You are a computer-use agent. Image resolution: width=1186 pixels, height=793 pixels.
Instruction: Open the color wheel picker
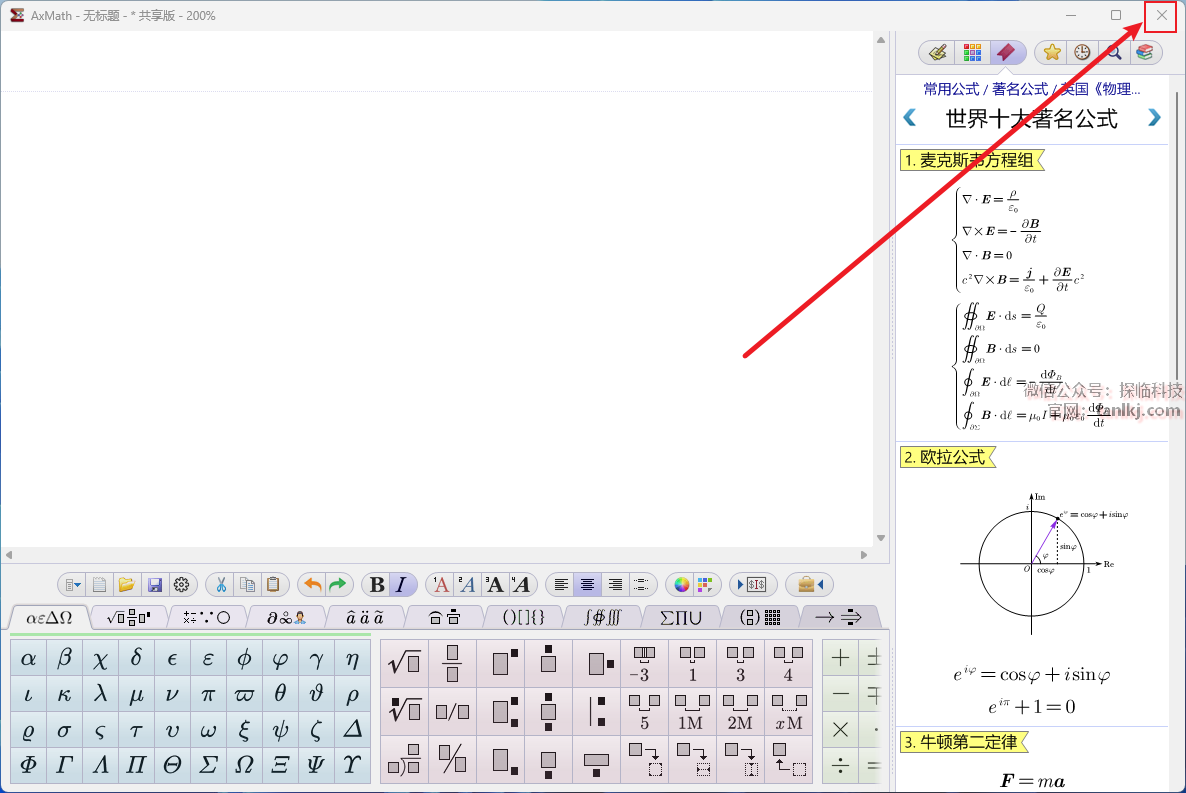coord(682,585)
